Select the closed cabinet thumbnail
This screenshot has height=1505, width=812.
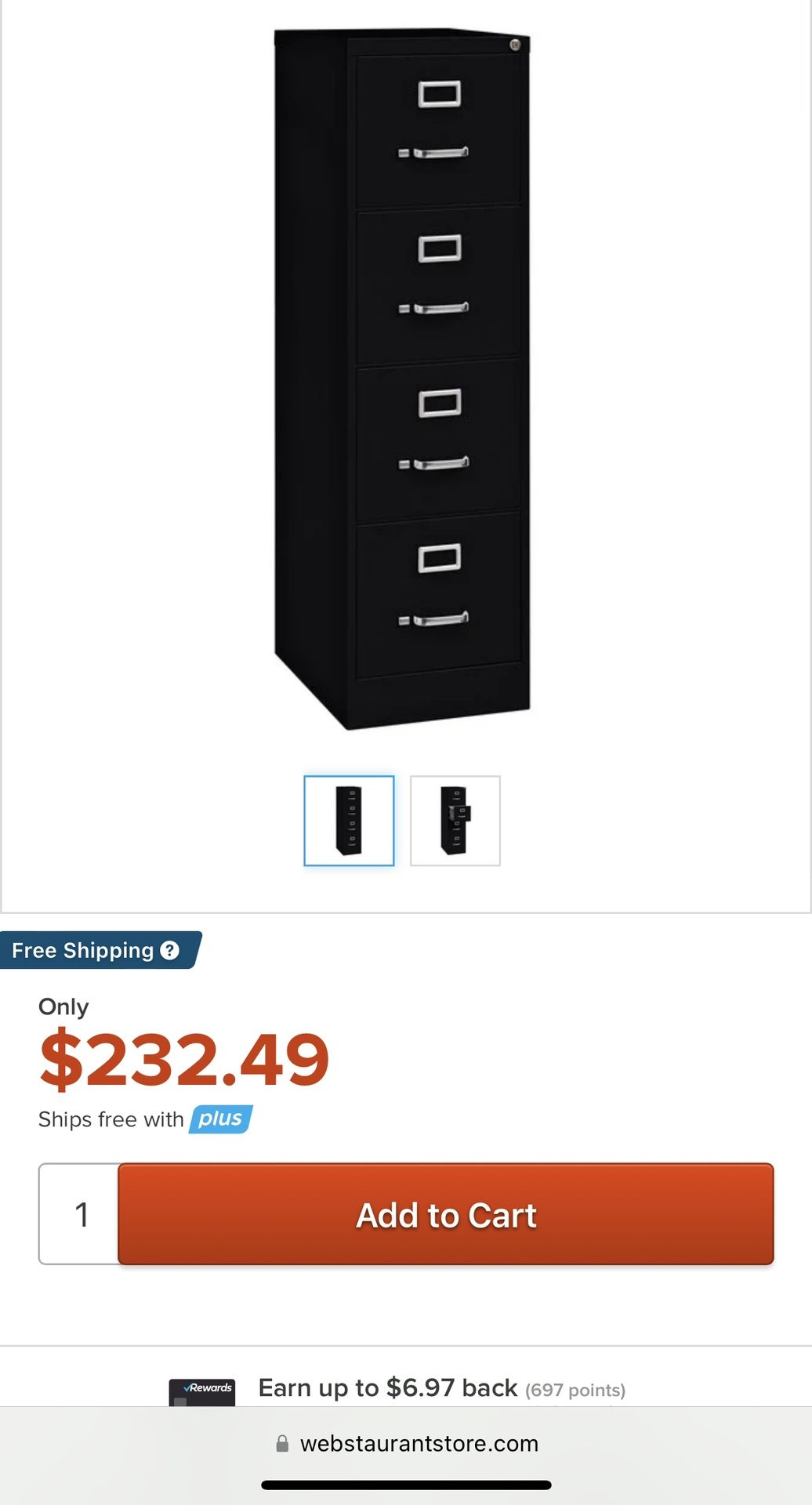pos(349,821)
